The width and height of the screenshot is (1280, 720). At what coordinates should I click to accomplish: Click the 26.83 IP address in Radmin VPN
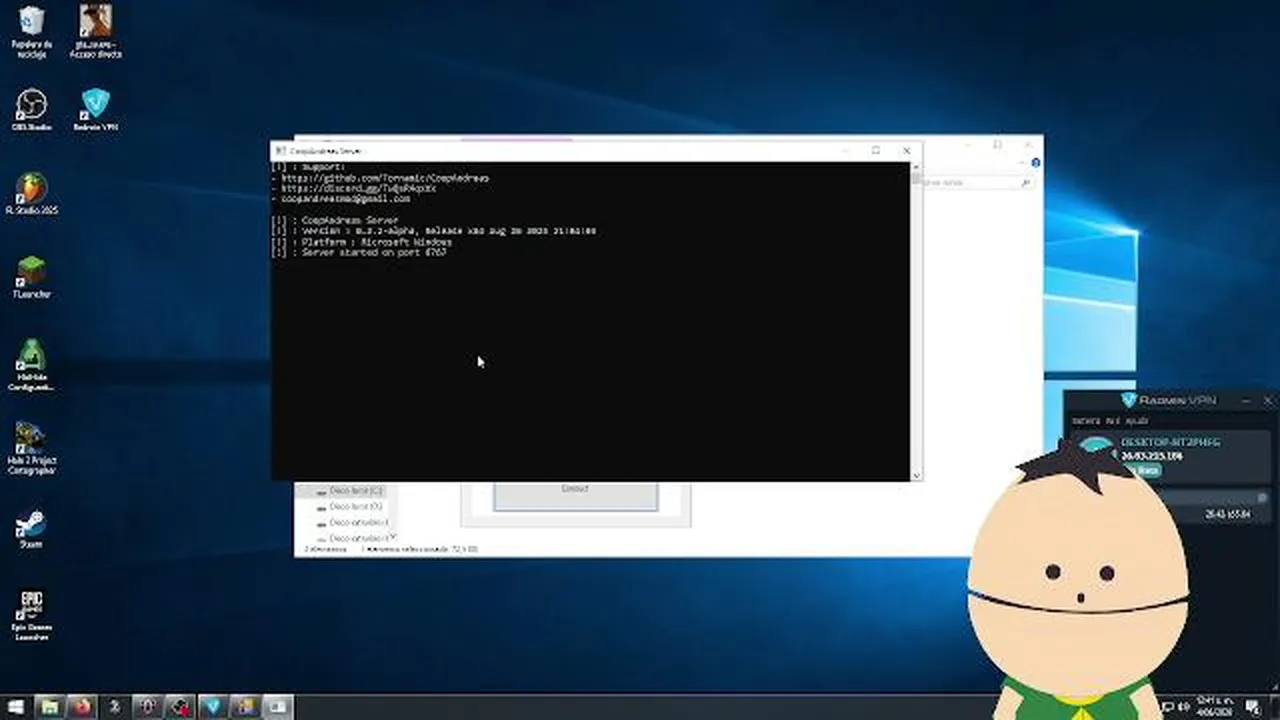1152,456
